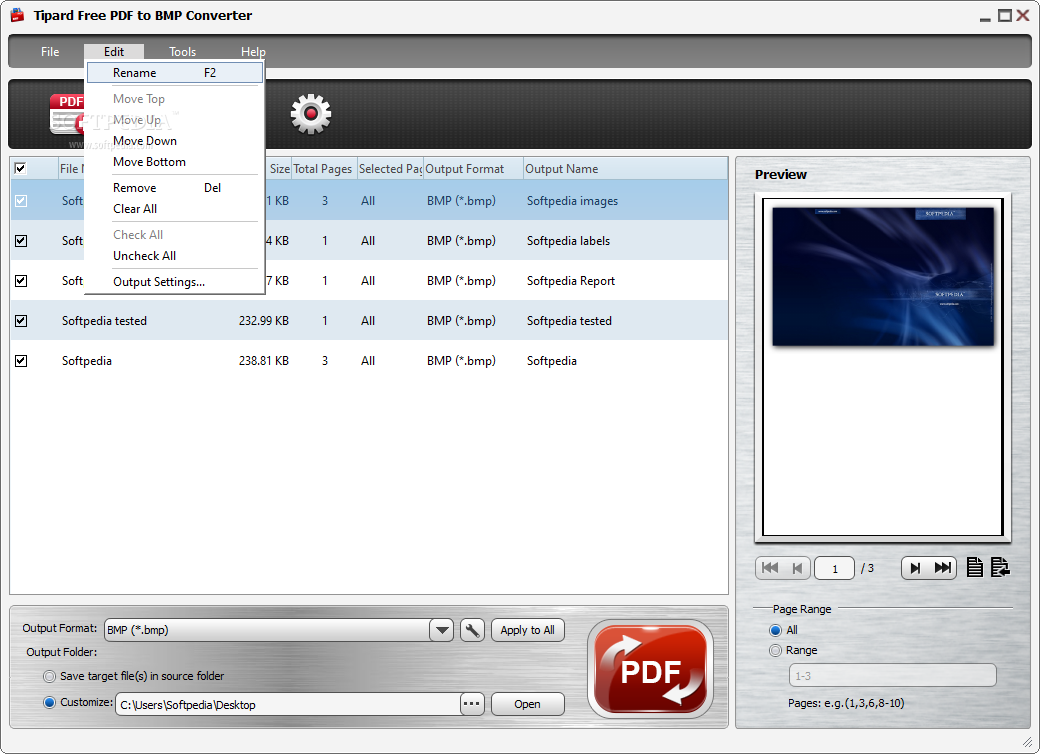The height and width of the screenshot is (754, 1040).
Task: Open the Help menu
Action: click(253, 52)
